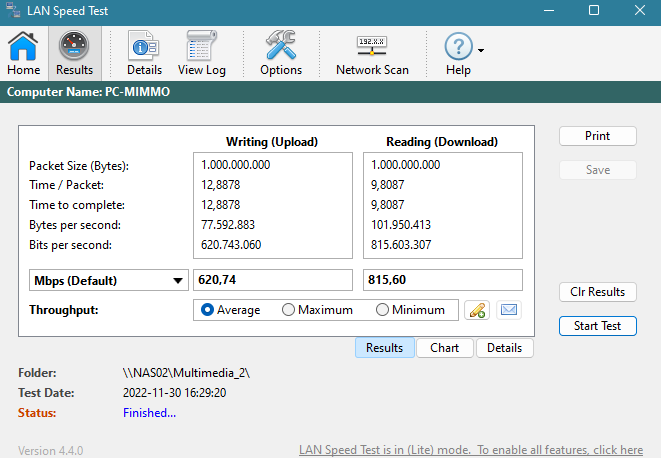The image size is (661, 458).
Task: Open the Home toolbar icon
Action: 23,53
